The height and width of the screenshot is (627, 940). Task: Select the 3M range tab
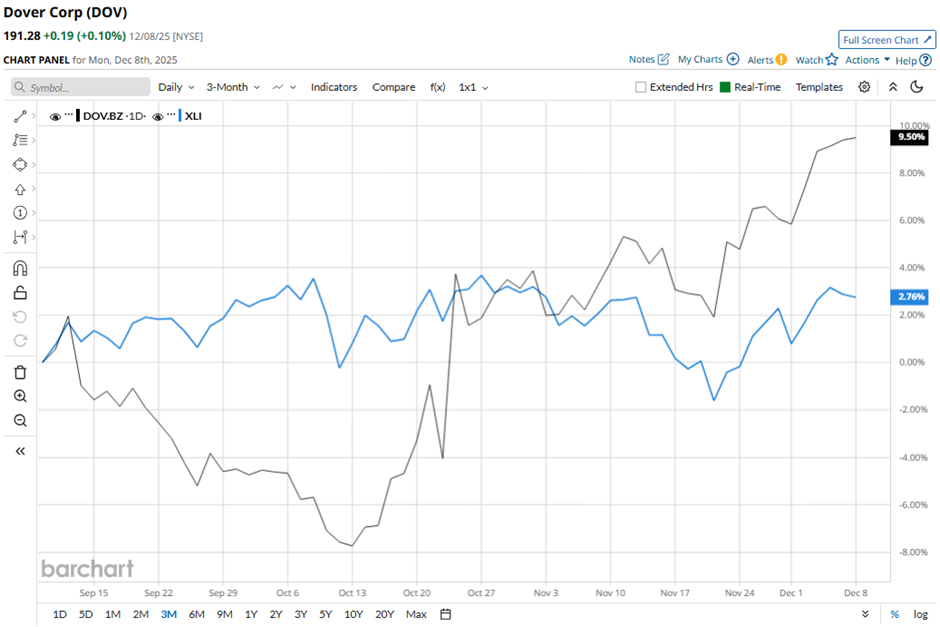click(x=168, y=614)
